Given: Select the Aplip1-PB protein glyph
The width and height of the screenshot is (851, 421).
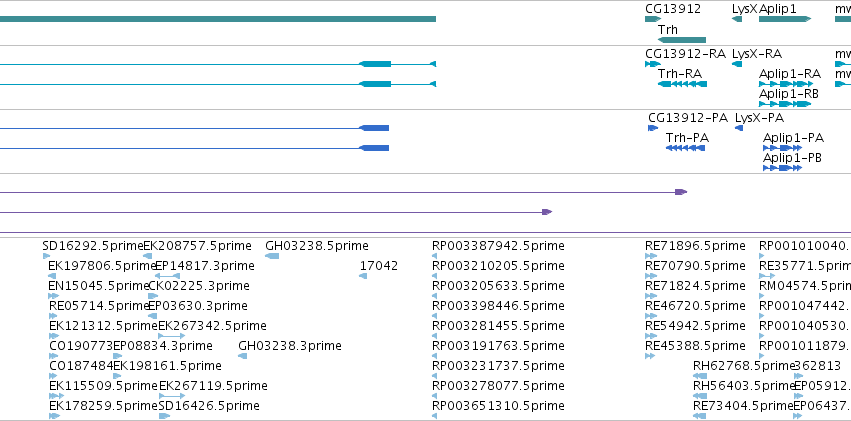Looking at the screenshot, I should [782, 168].
